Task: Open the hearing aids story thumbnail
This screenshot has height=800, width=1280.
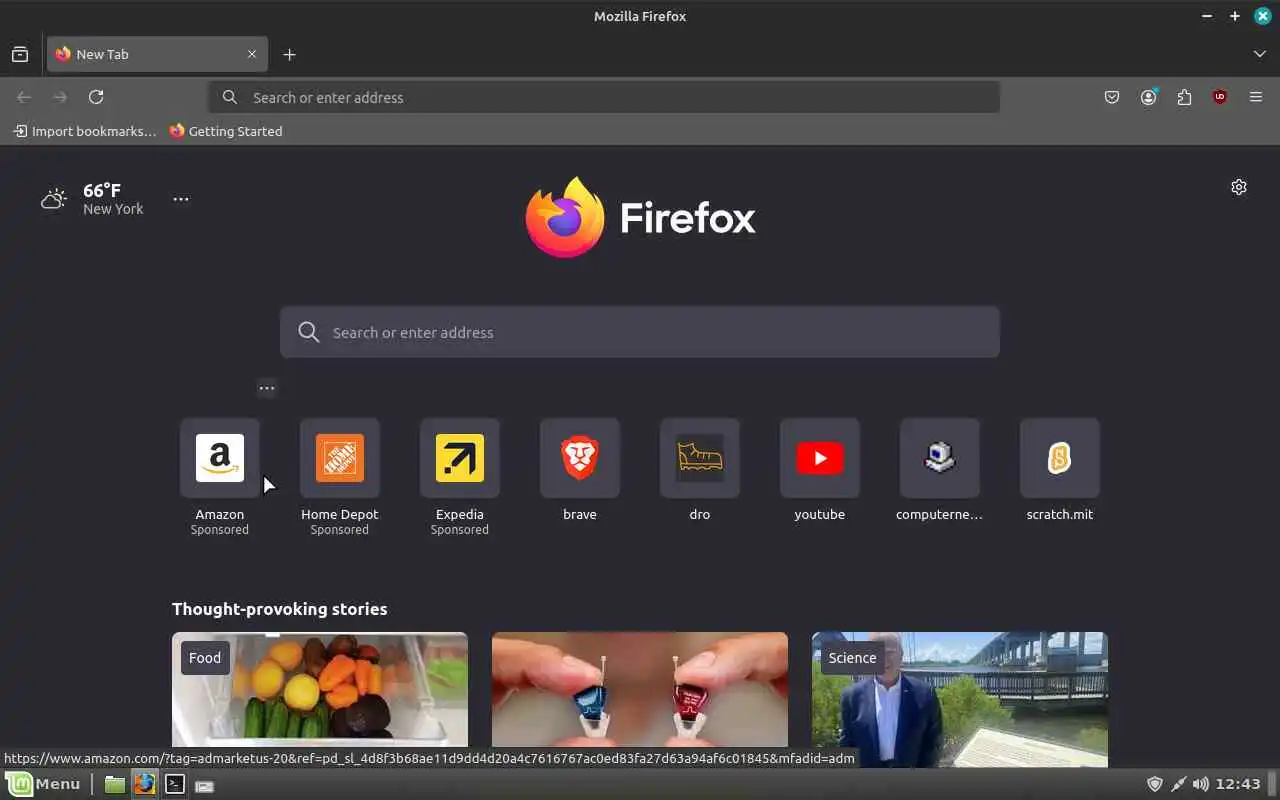Action: pos(640,690)
